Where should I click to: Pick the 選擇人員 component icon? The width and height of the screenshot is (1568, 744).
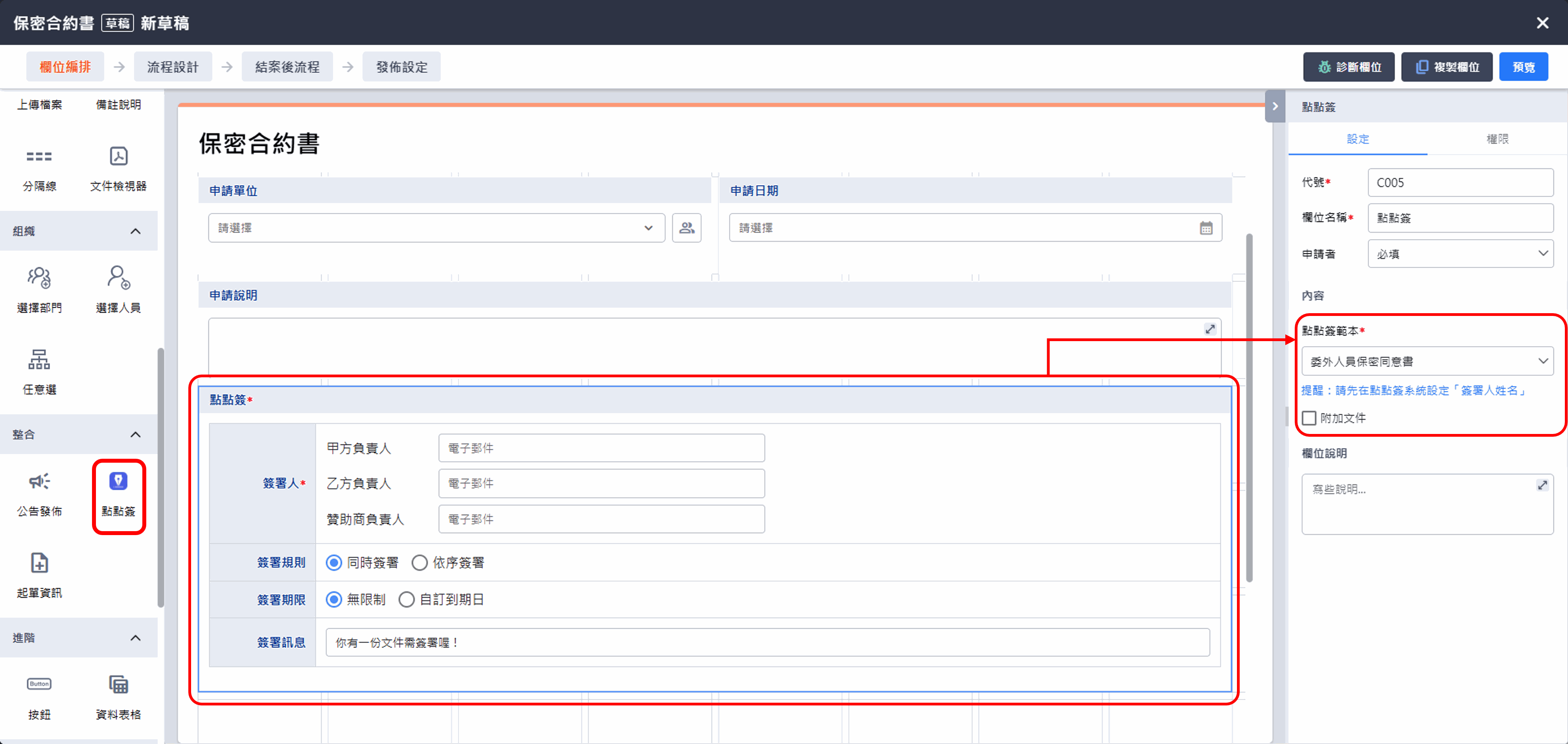118,278
